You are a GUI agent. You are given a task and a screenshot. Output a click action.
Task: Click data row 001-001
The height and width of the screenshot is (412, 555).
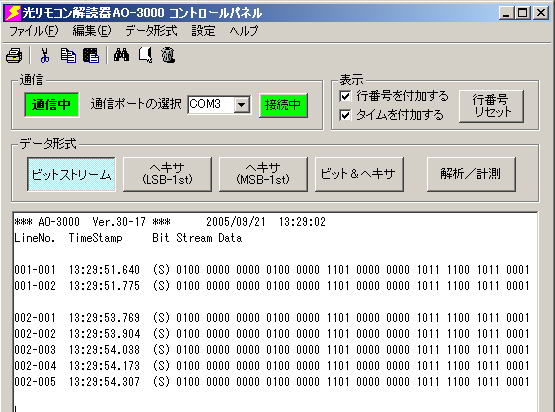(272, 270)
